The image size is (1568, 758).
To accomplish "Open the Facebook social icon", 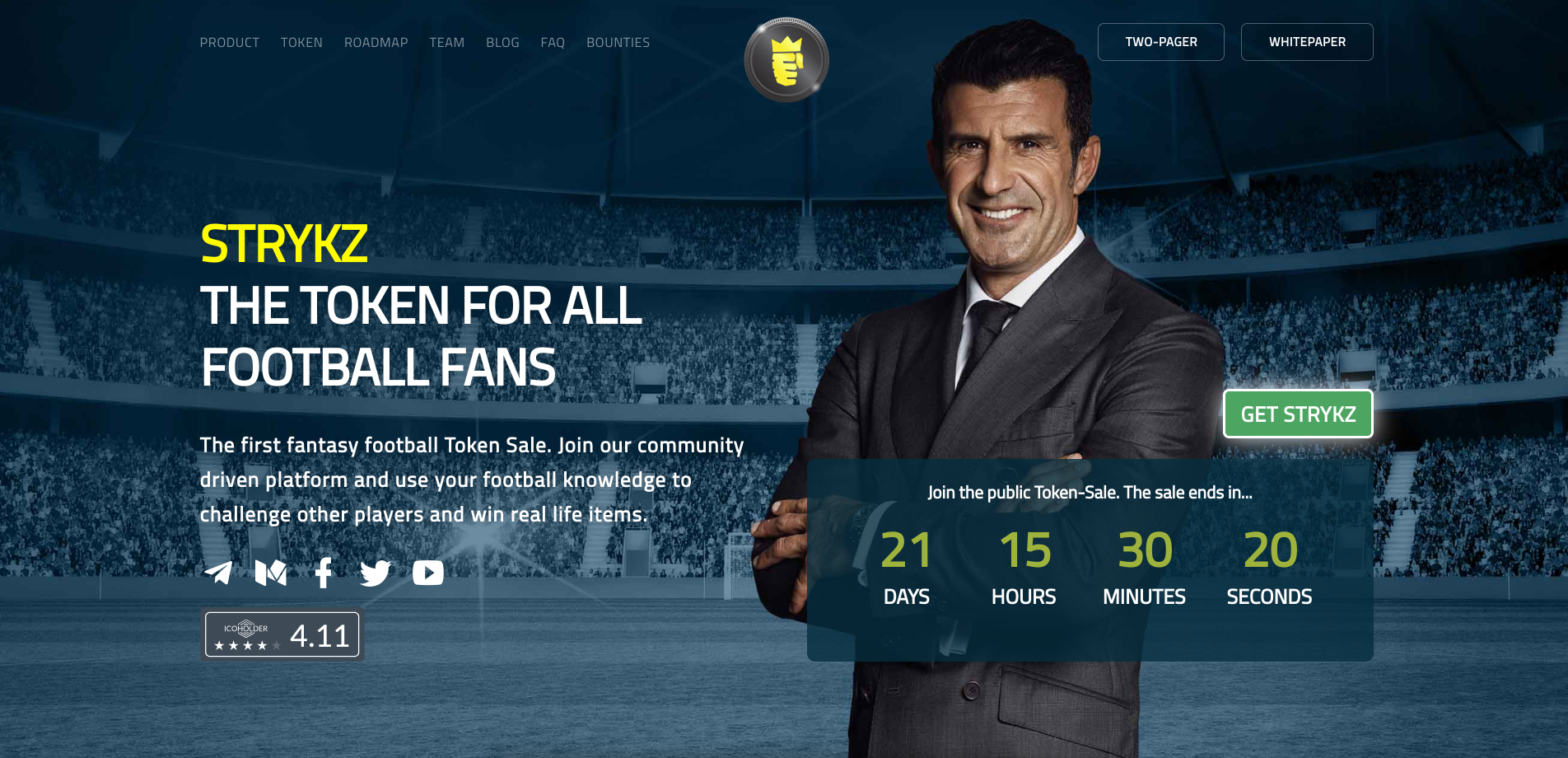I will 324,573.
